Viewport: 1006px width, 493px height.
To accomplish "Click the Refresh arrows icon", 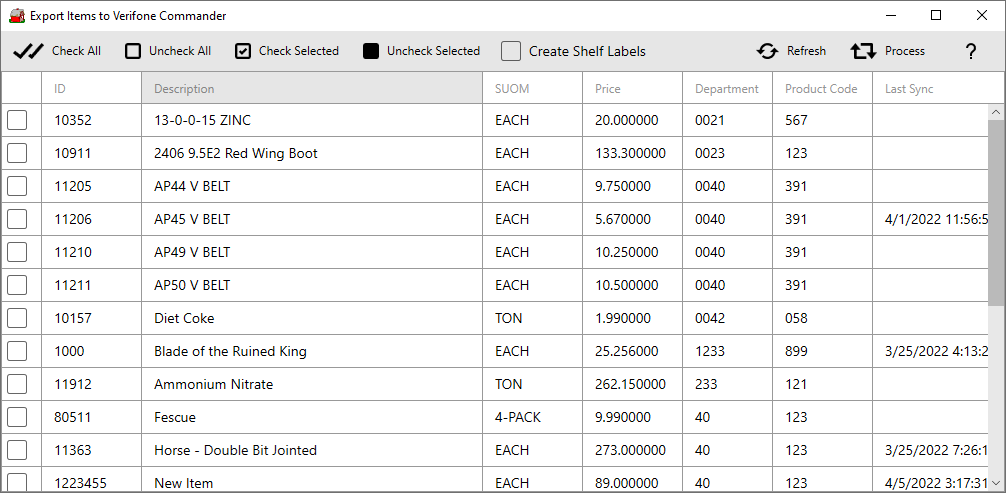I will pos(767,51).
